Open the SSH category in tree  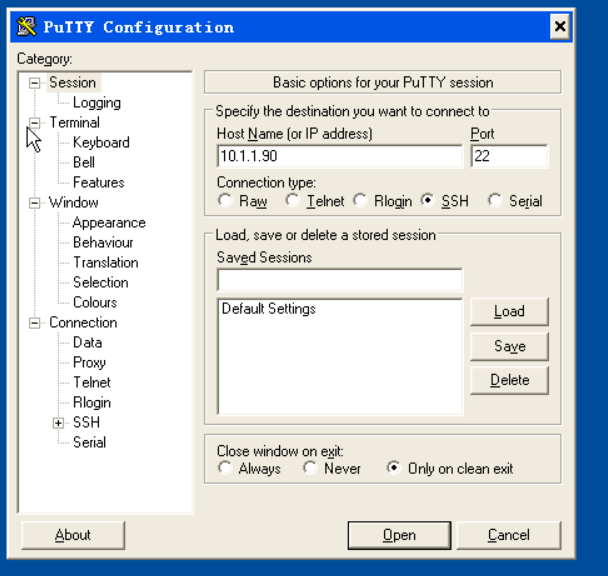86,422
